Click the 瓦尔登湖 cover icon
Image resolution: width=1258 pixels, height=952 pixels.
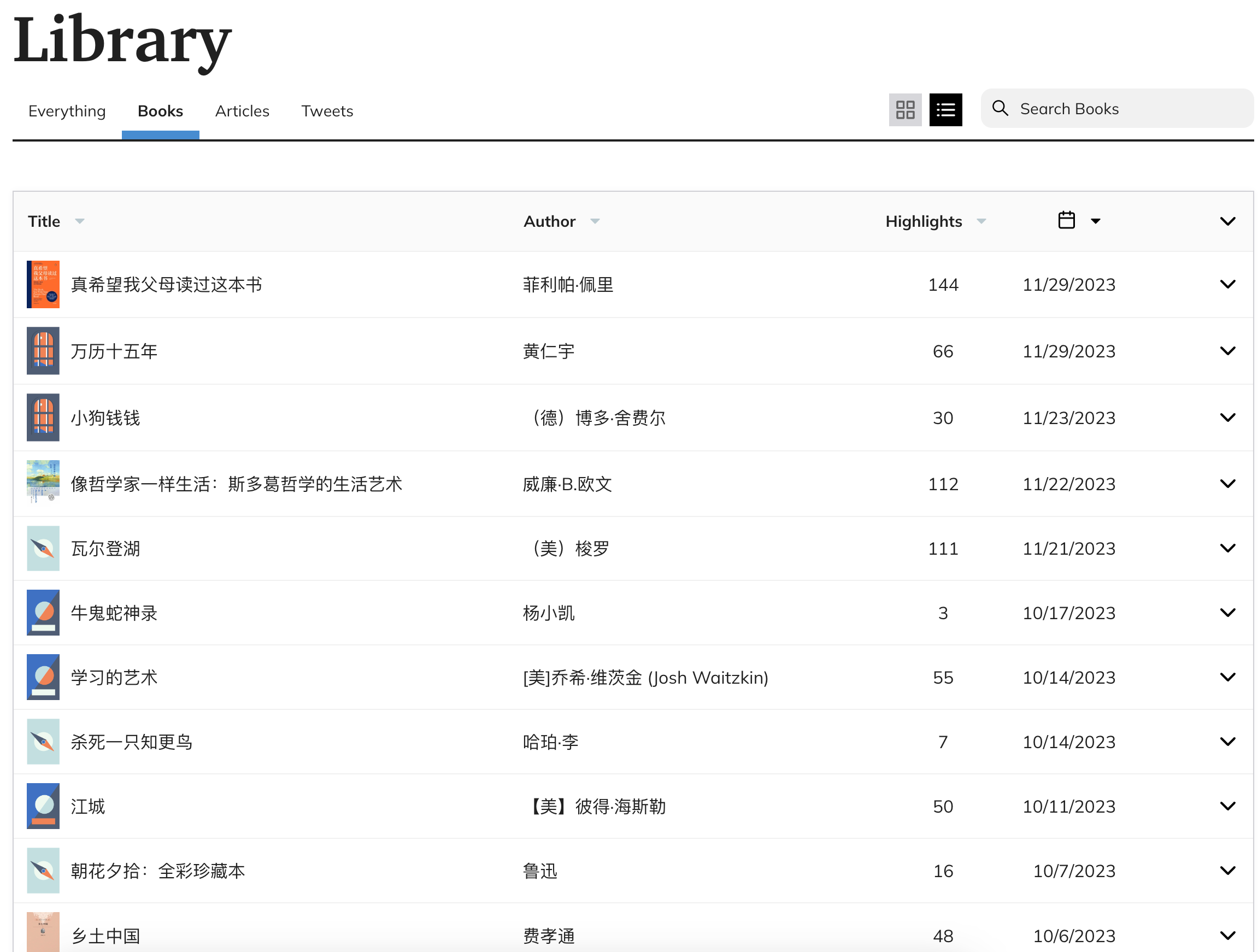[x=43, y=548]
